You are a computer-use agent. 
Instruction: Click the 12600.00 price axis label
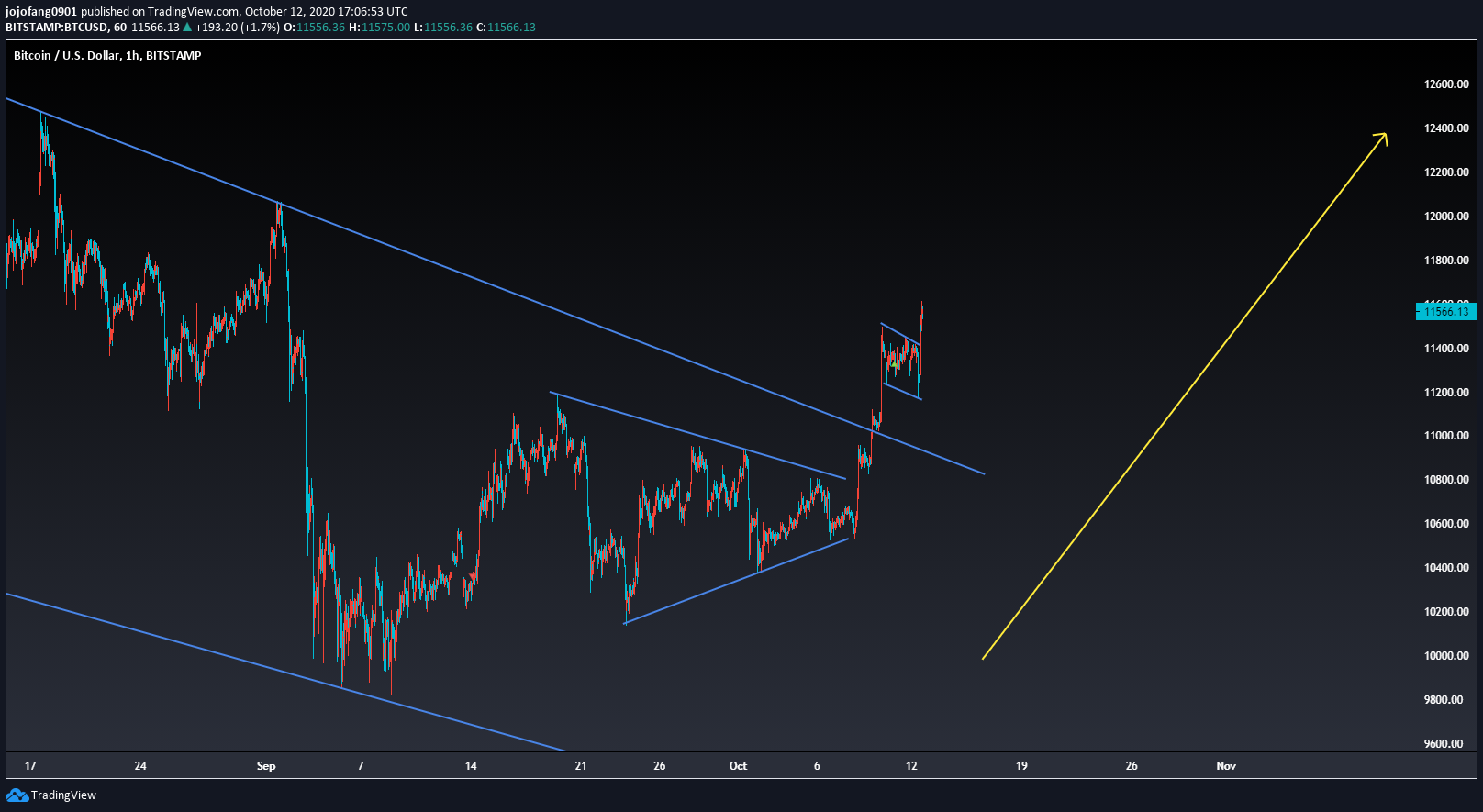1446,84
